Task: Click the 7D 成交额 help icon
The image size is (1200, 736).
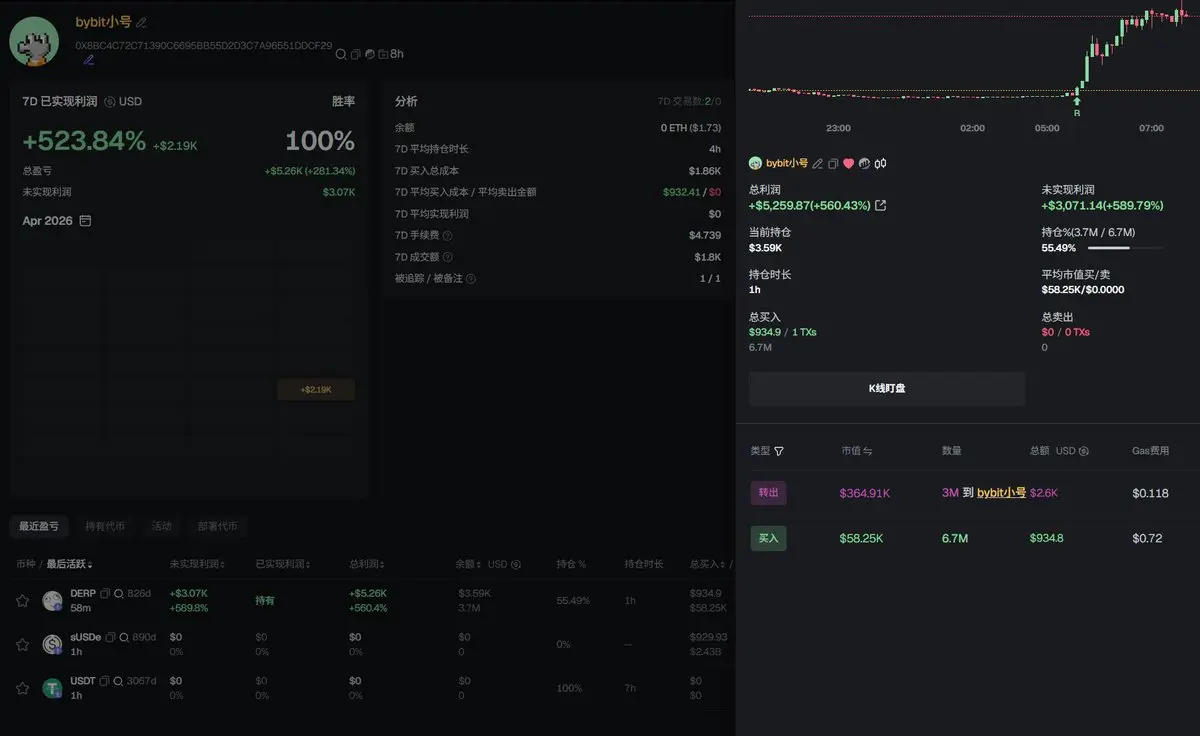Action: (447, 257)
